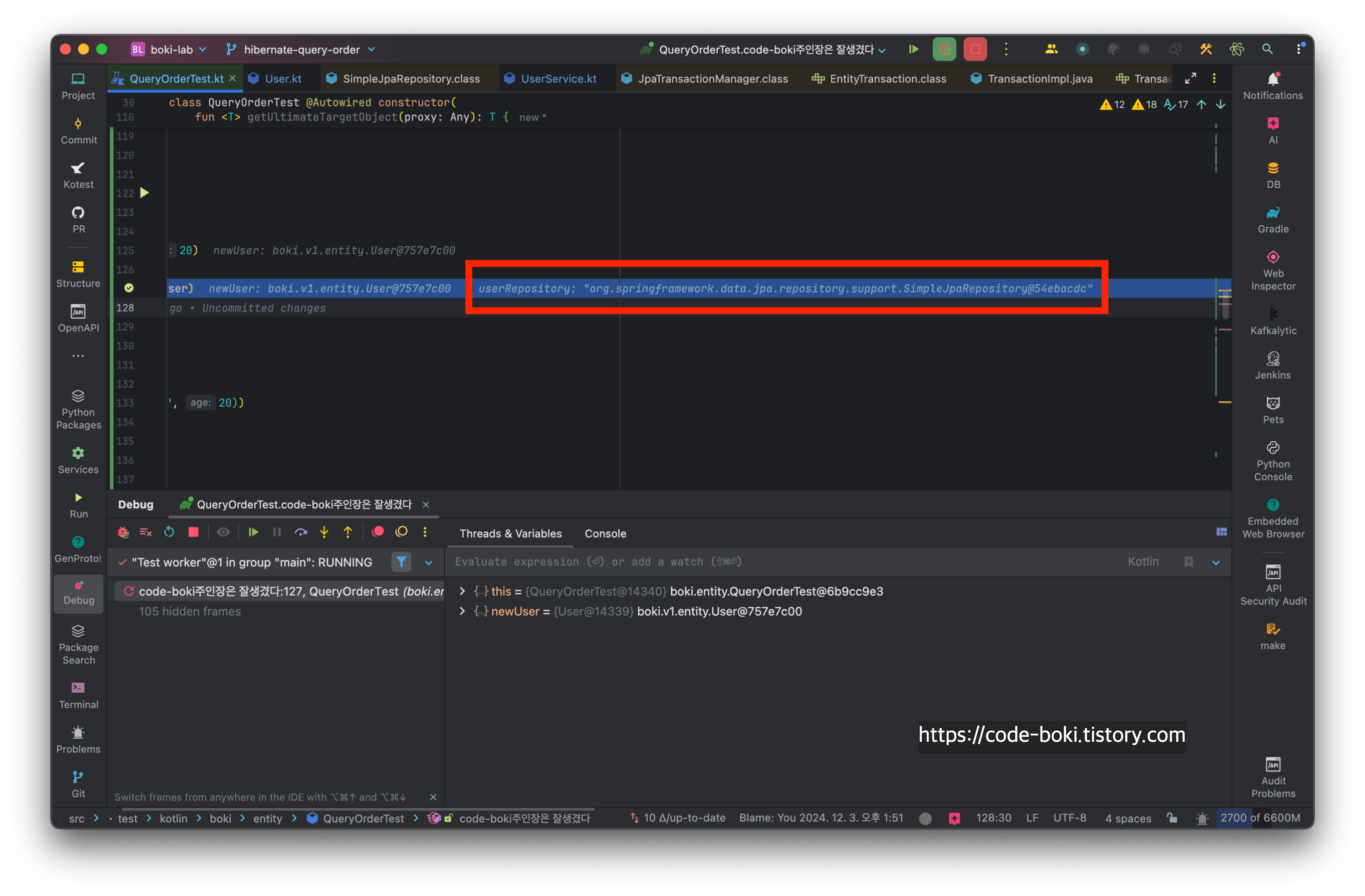Click the Step Into arrow icon
Image resolution: width=1365 pixels, height=896 pixels.
324,532
